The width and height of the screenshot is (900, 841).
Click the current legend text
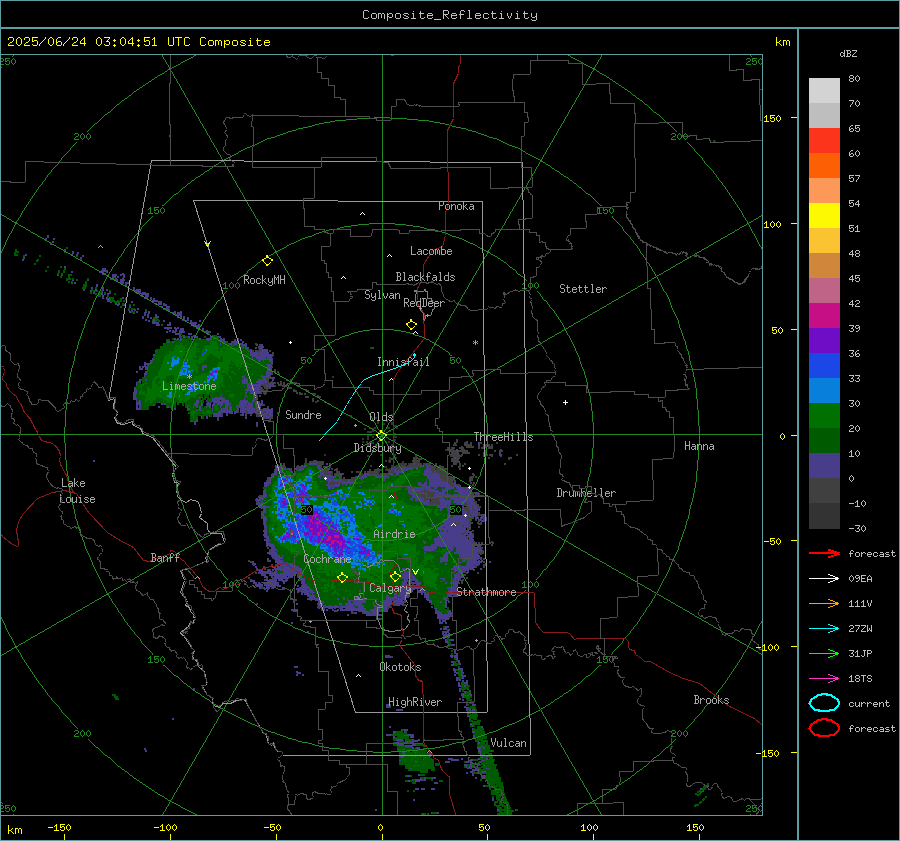click(869, 703)
